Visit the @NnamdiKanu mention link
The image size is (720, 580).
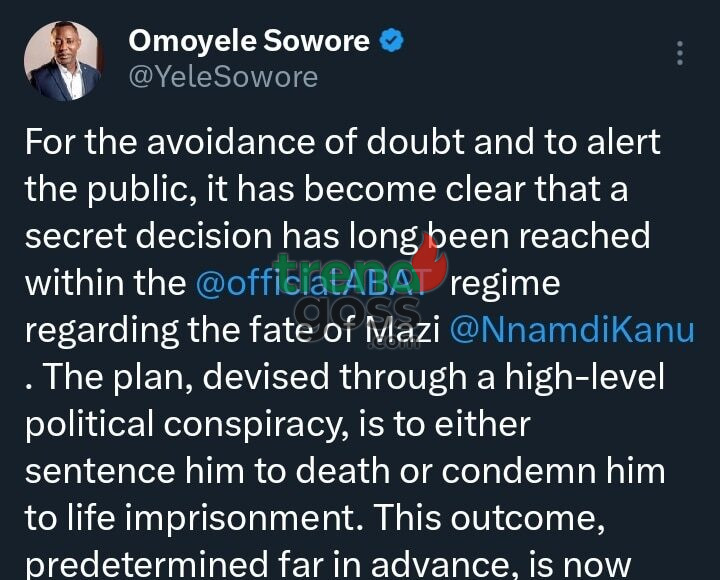coord(573,330)
